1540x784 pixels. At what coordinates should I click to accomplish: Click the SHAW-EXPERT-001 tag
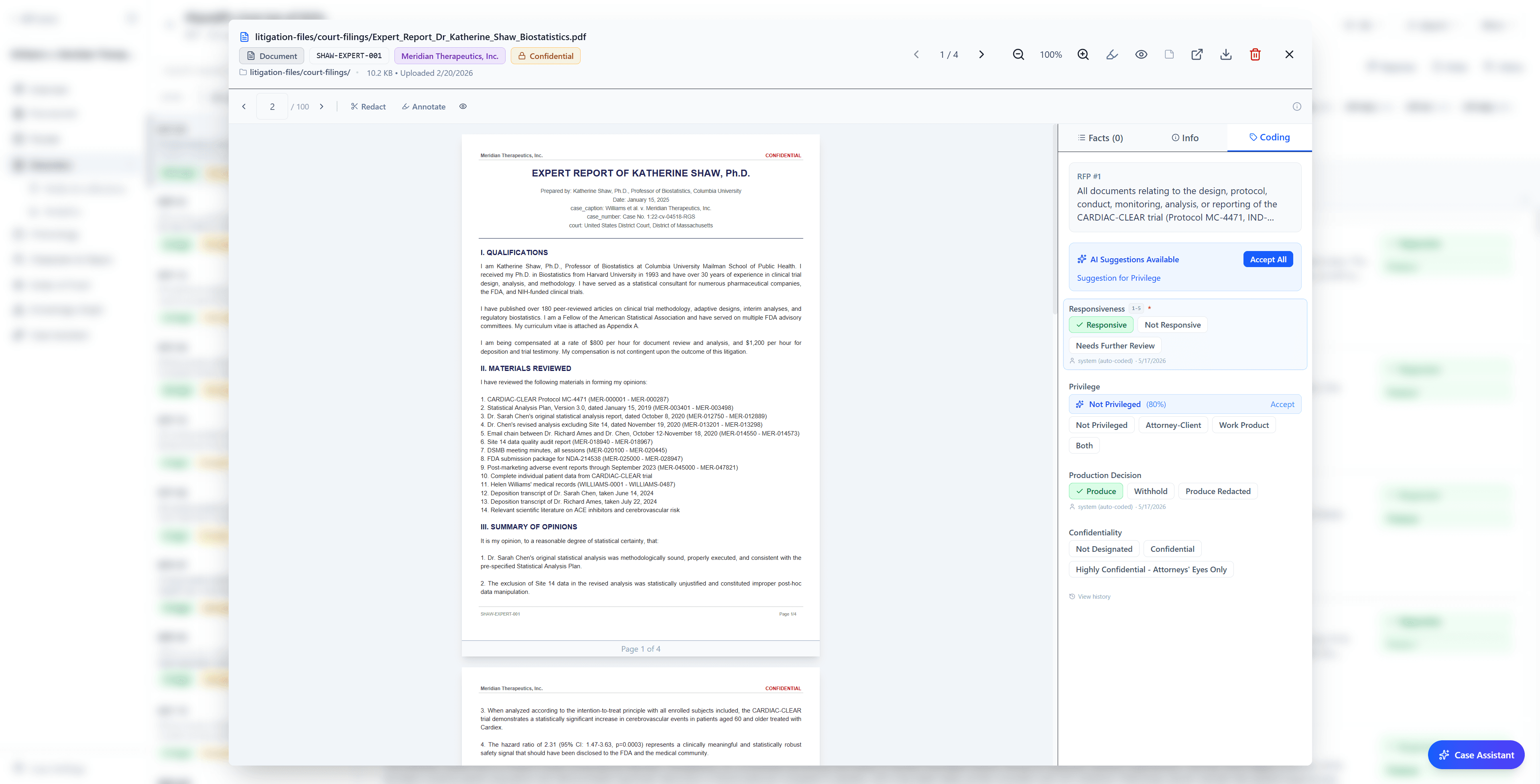[349, 56]
